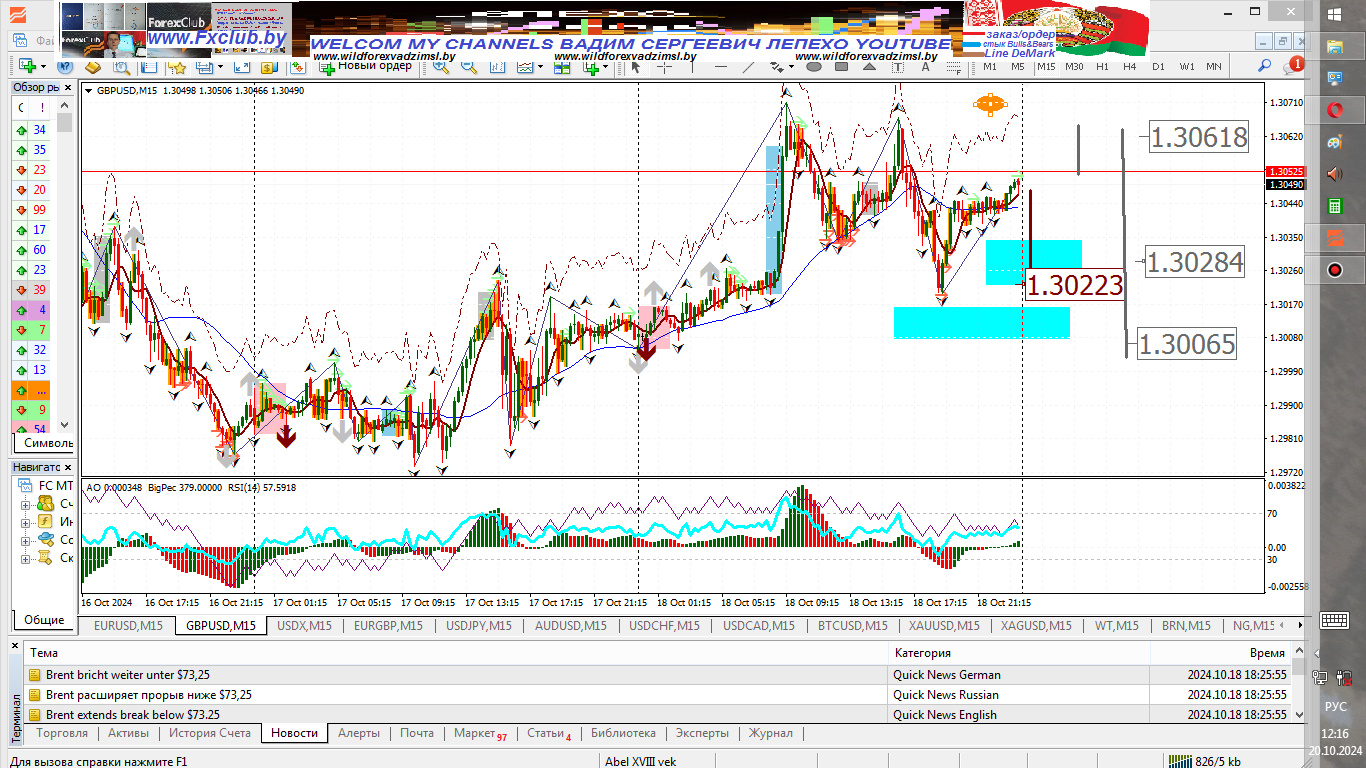Select the Rectangle drawing tool
This screenshot has width=1366, height=768.
click(x=841, y=67)
